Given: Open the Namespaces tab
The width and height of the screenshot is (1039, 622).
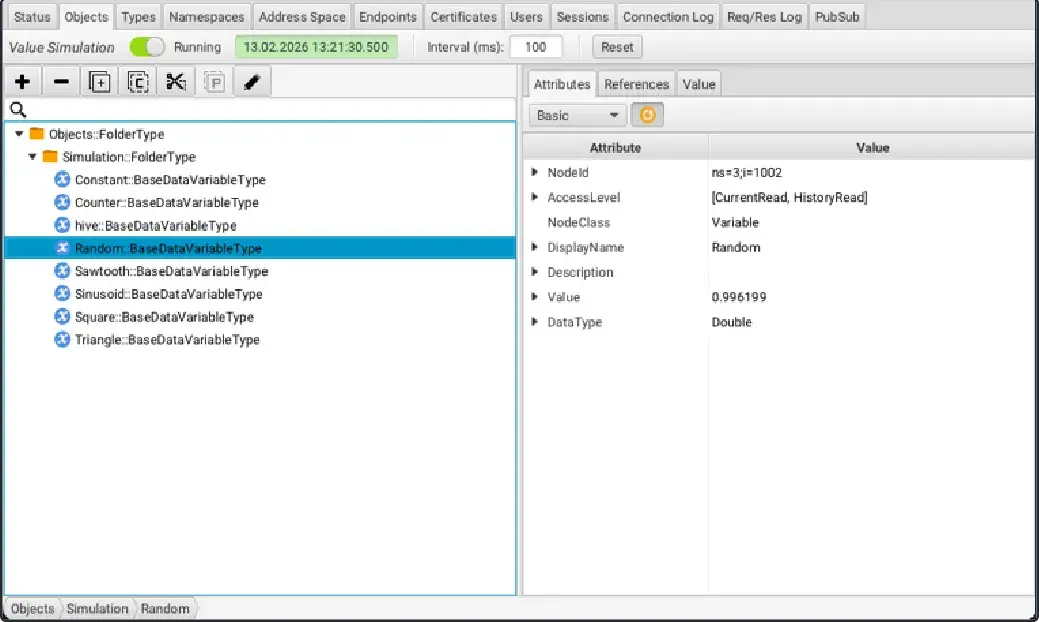Looking at the screenshot, I should coord(206,17).
